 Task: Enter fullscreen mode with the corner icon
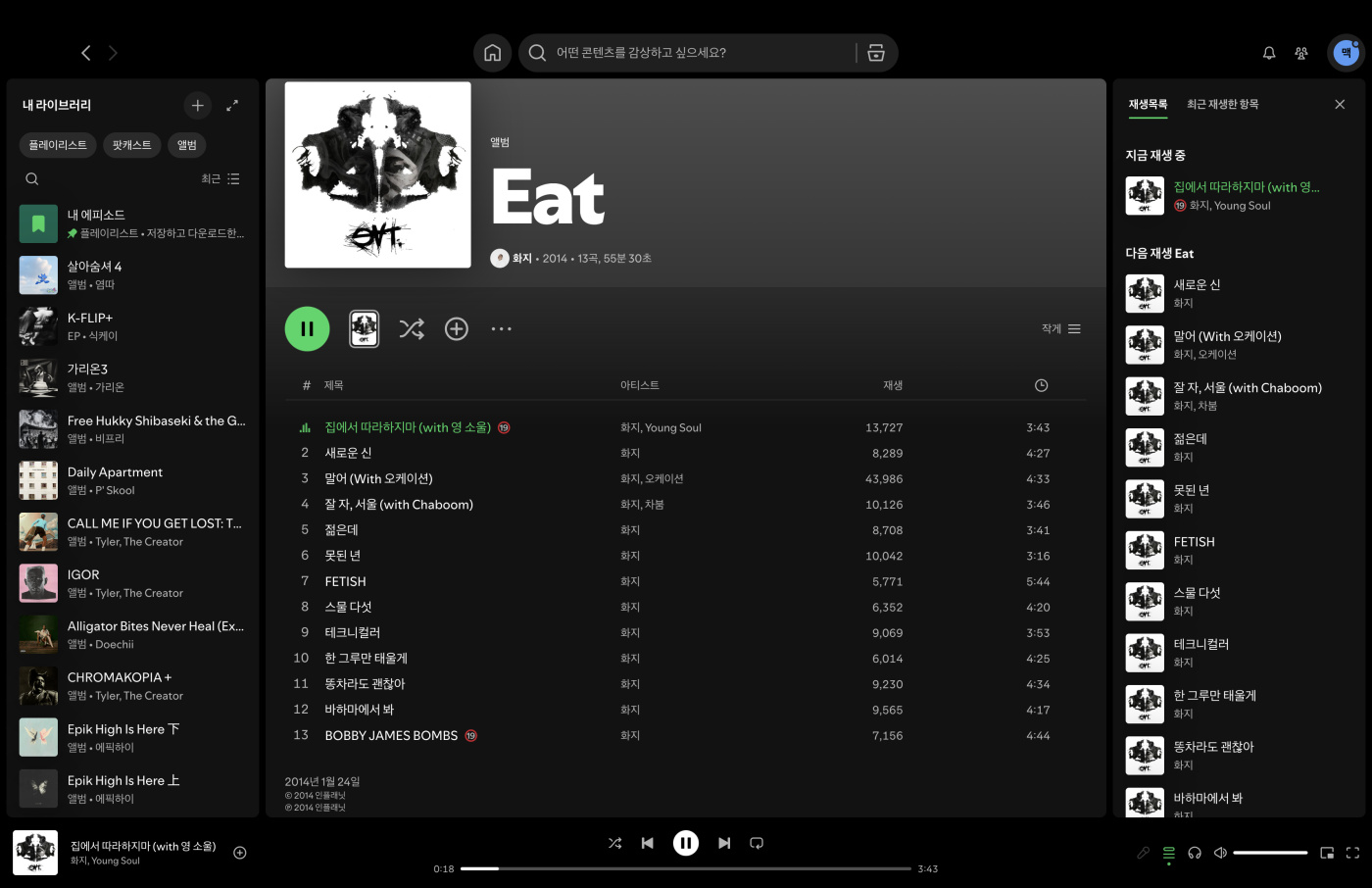[x=1352, y=853]
